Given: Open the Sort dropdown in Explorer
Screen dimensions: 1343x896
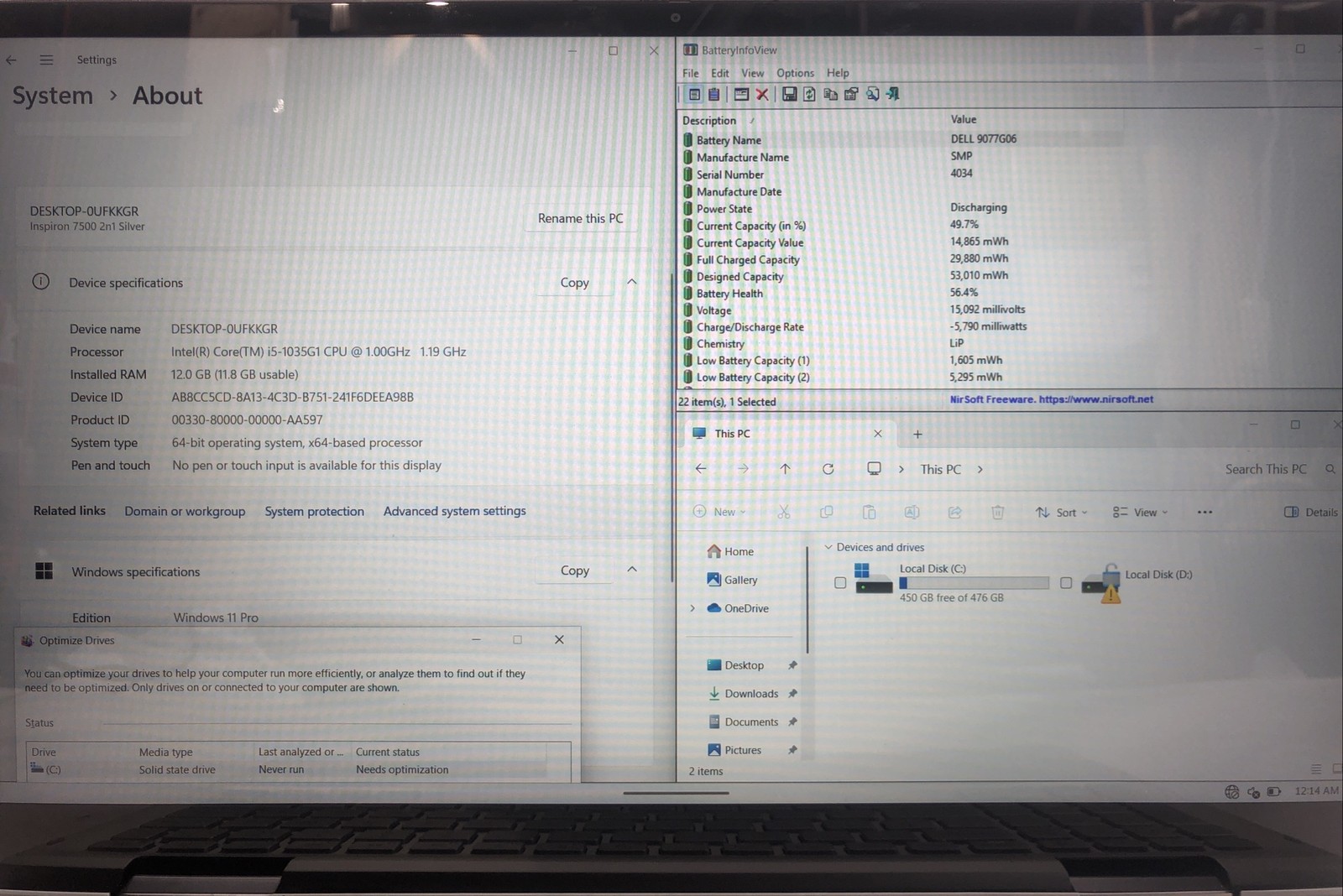Looking at the screenshot, I should point(1061,512).
